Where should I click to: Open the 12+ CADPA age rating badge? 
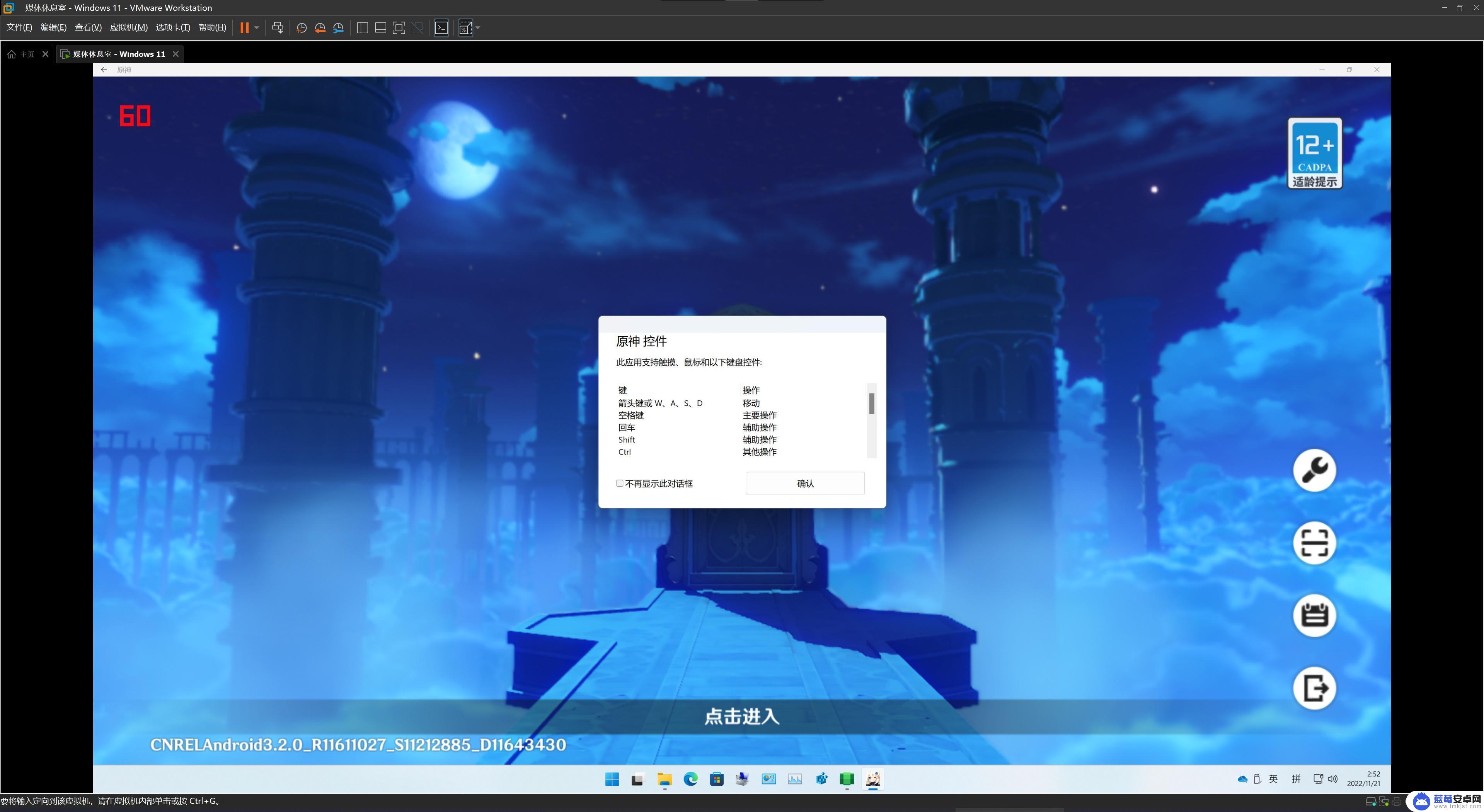point(1315,153)
